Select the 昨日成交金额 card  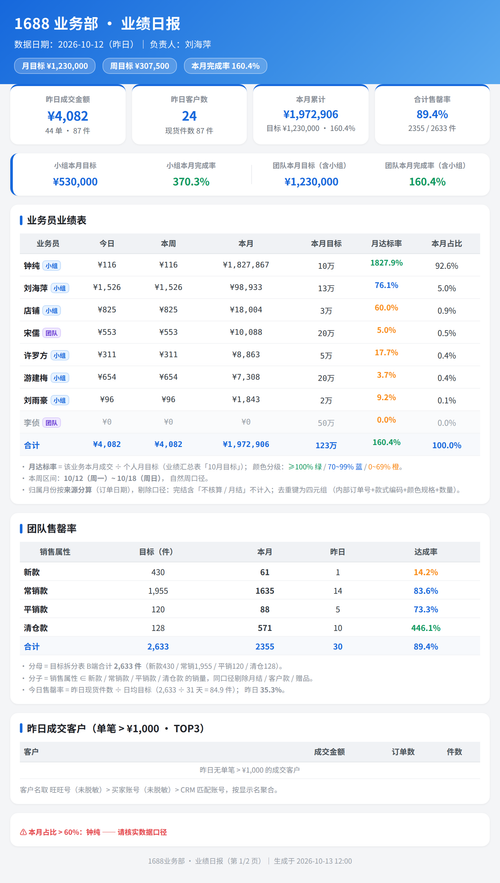click(x=68, y=114)
